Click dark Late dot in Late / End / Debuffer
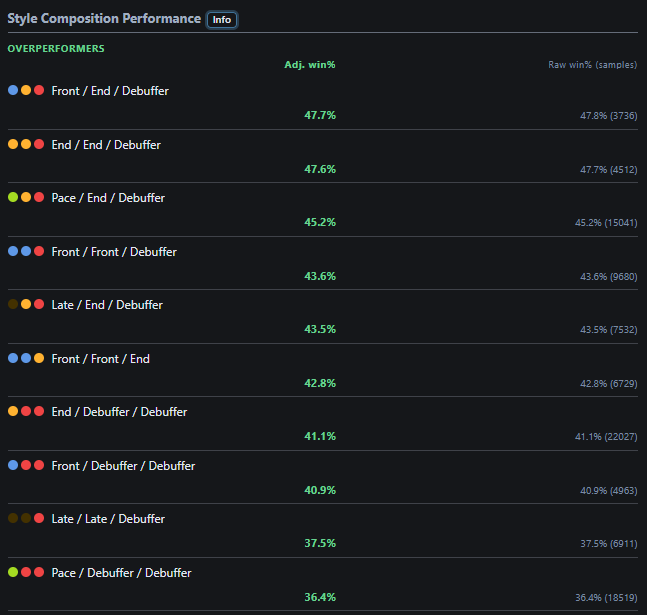Screen dimensions: 647x615 pos(13,304)
